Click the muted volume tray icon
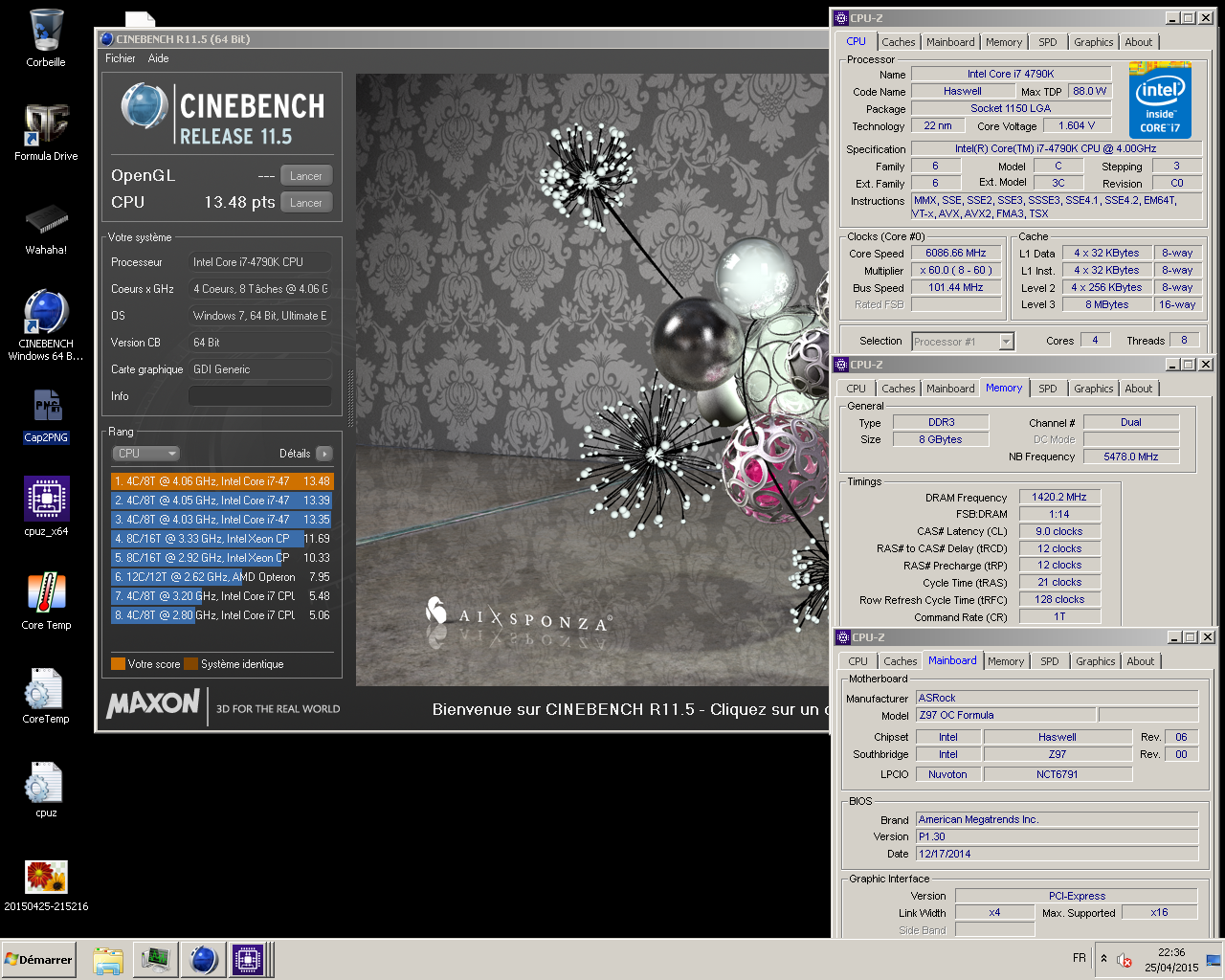The height and width of the screenshot is (980, 1225). 1125,960
